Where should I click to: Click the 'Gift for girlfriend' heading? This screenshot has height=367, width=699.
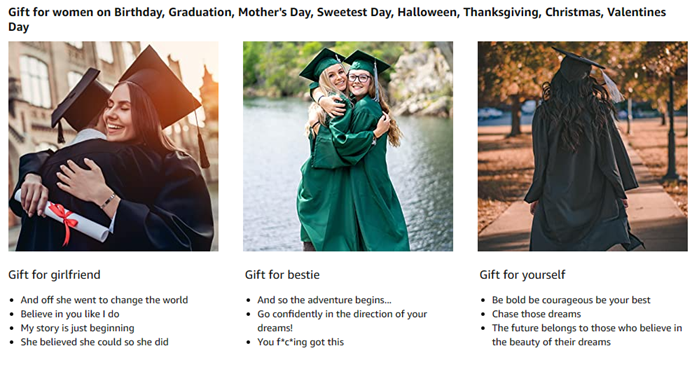[x=54, y=275]
